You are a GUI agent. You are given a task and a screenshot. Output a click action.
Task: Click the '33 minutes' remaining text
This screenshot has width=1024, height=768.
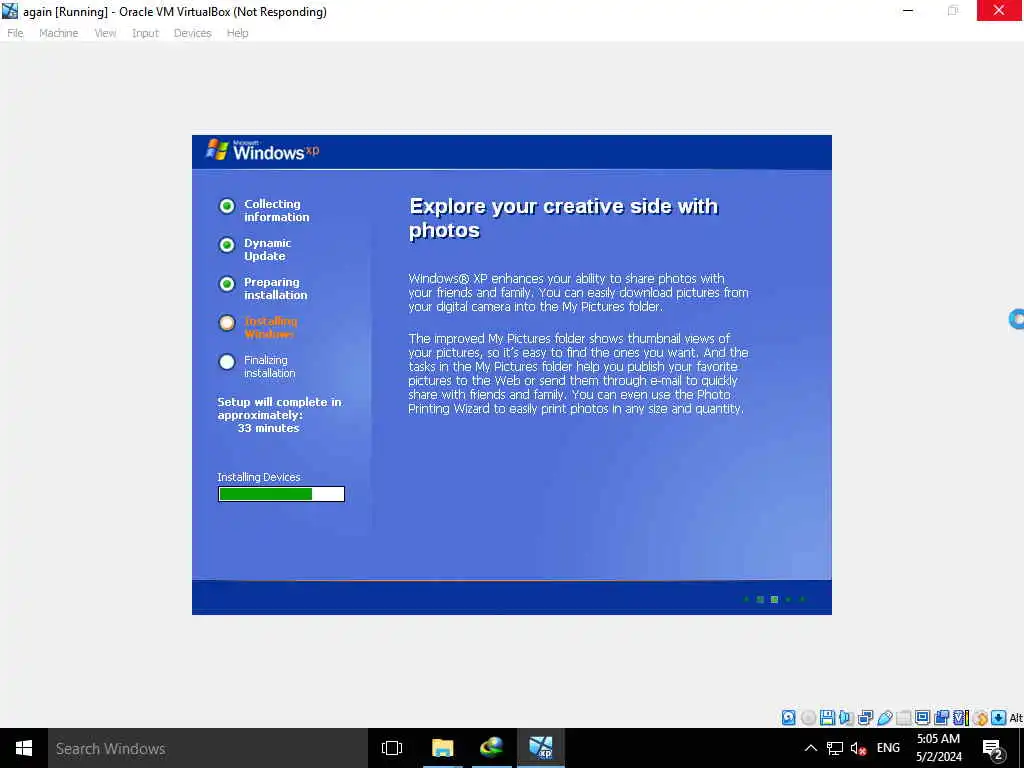coord(268,428)
